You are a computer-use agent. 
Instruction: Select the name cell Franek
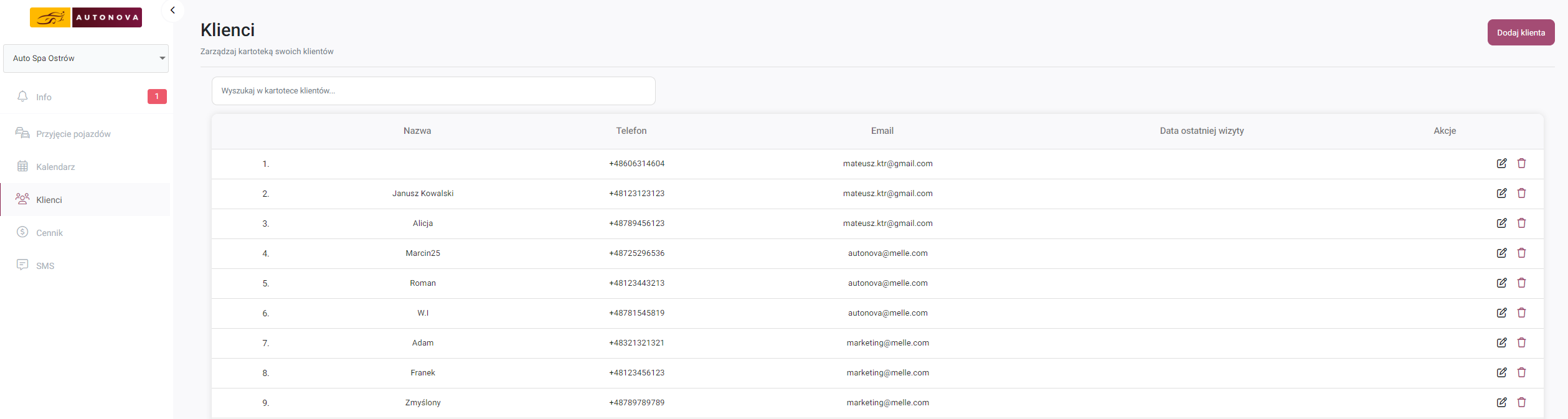(423, 373)
